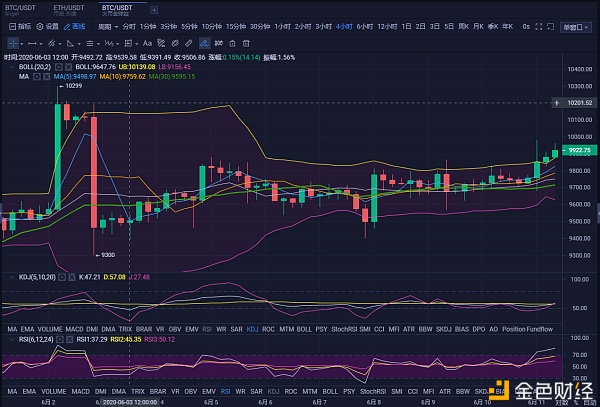Select the Aa text annotation tool
Image resolution: width=600 pixels, height=407 pixels.
point(147,43)
